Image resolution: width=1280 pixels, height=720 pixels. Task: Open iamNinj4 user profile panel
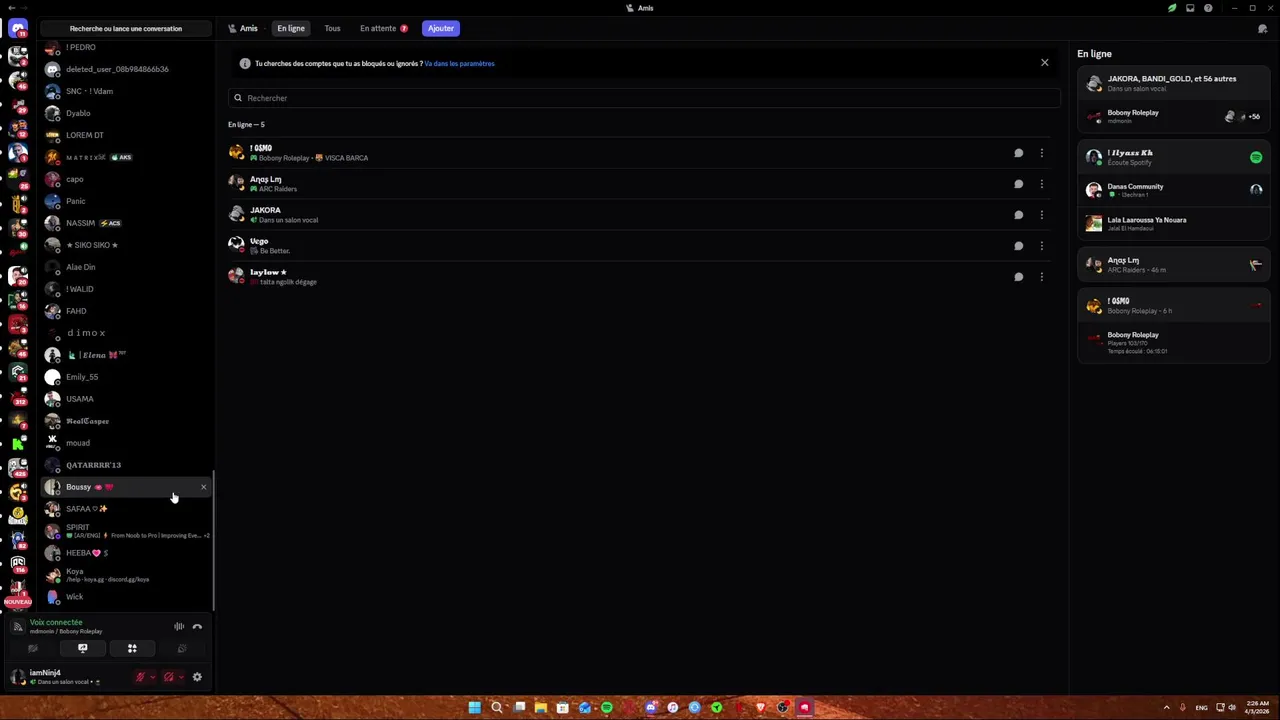tap(68, 677)
